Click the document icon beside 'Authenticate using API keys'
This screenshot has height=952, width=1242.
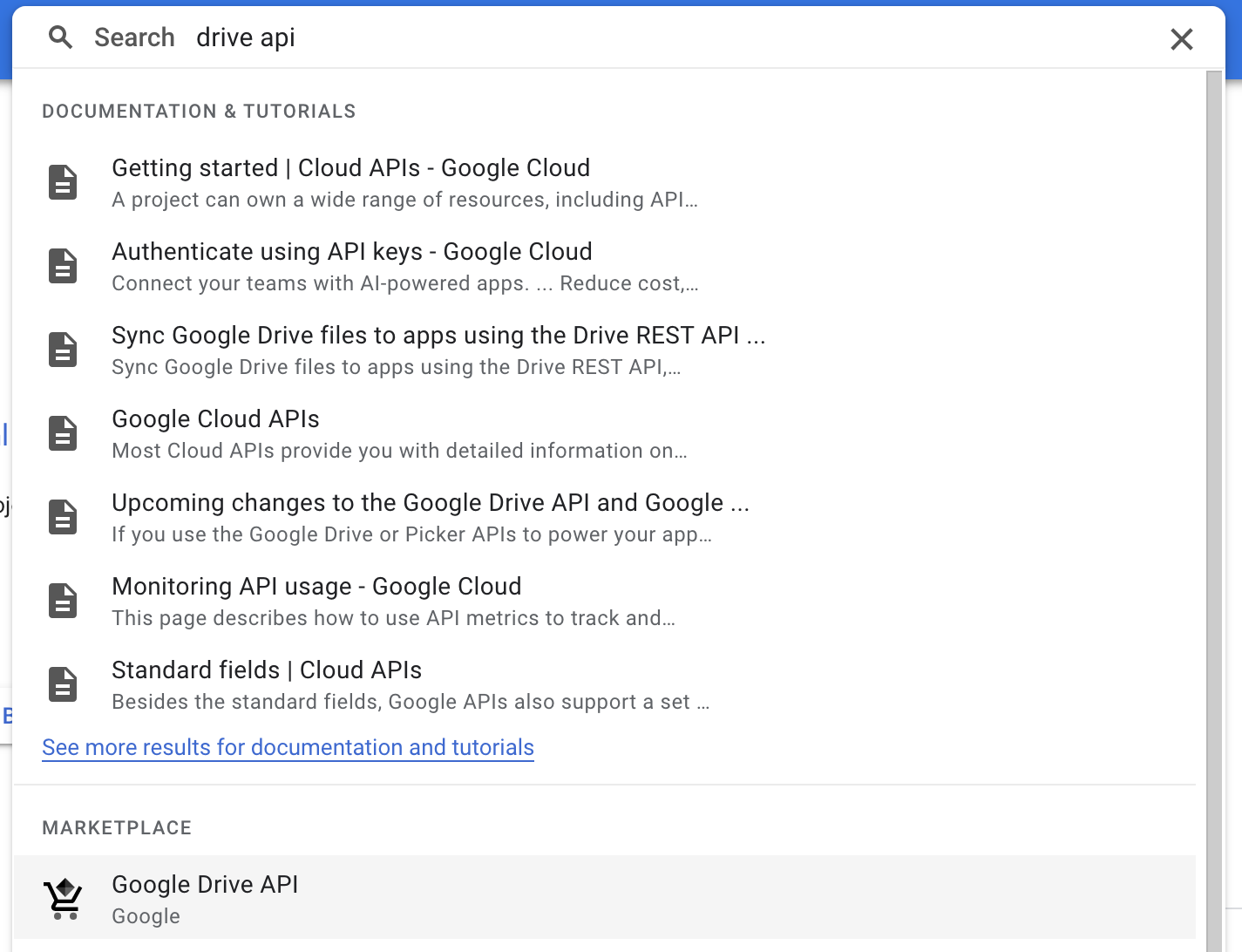[x=63, y=266]
